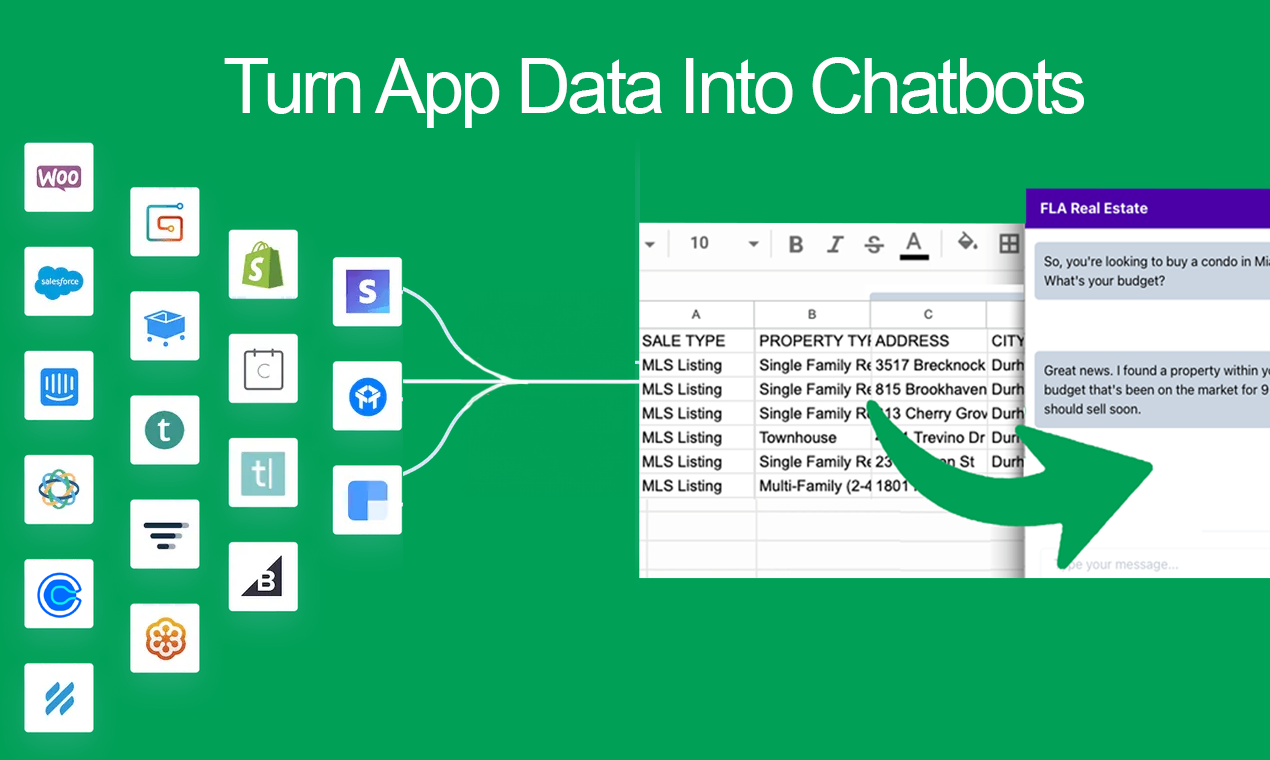Select the 3517 Brecknock address cell
The image size is (1270, 760).
(929, 365)
